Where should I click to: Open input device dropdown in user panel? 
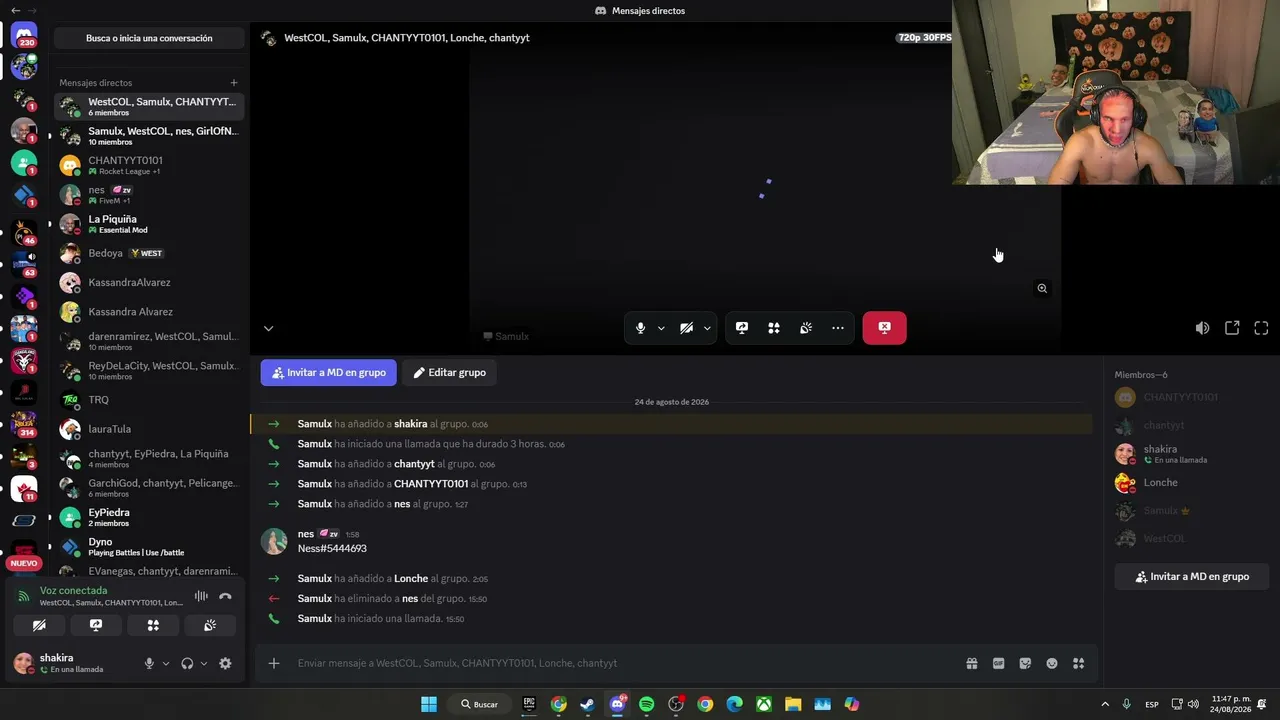coord(166,663)
